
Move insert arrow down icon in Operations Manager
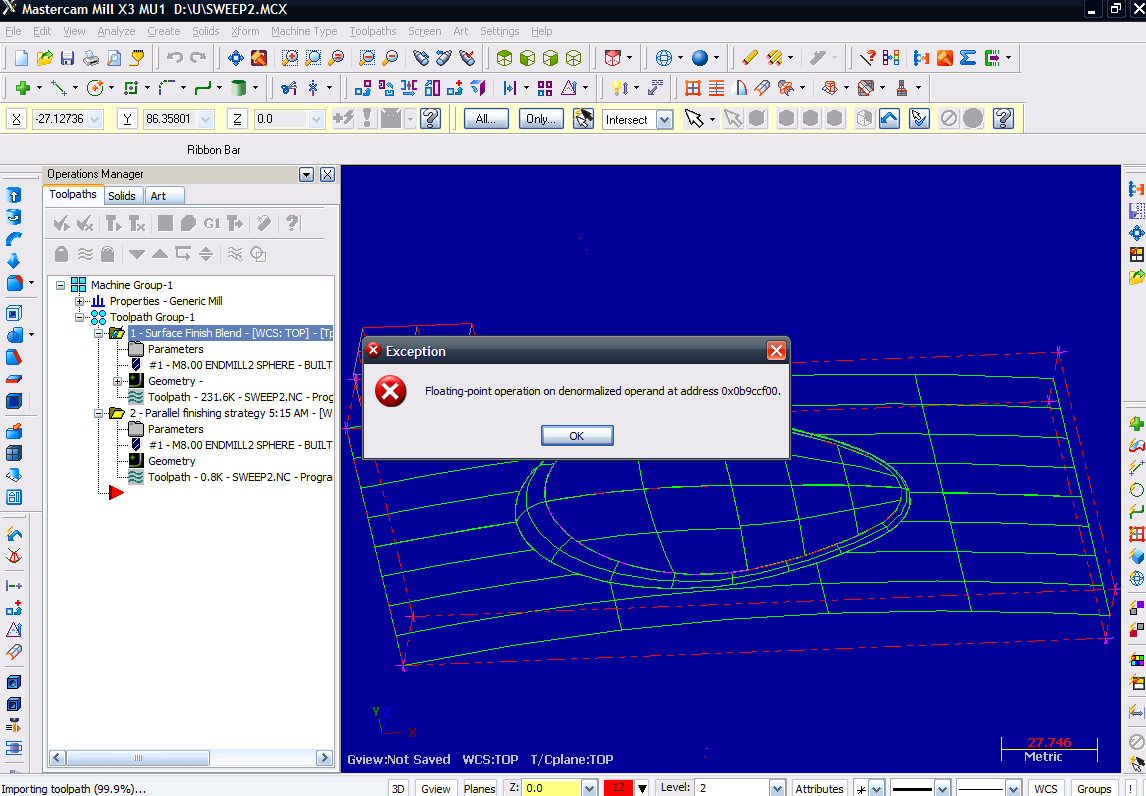(x=137, y=254)
